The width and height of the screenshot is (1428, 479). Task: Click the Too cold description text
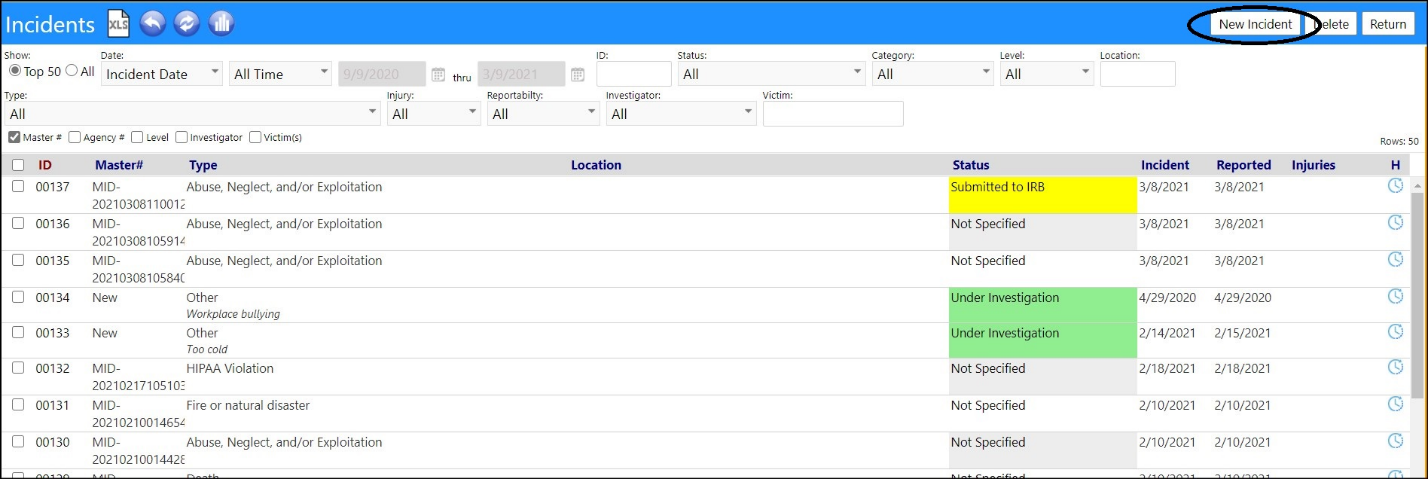209,349
